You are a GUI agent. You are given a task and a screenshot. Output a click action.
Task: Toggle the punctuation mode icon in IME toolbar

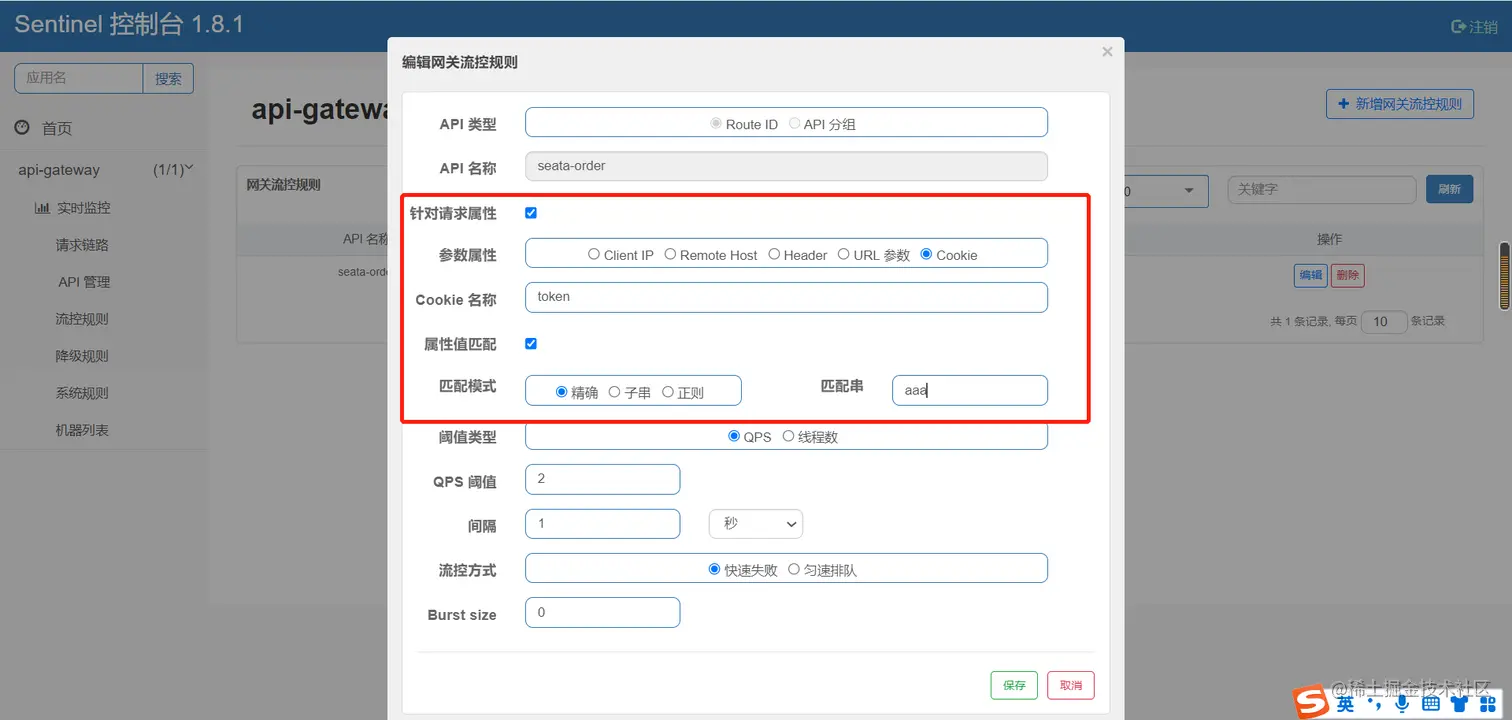1375,706
